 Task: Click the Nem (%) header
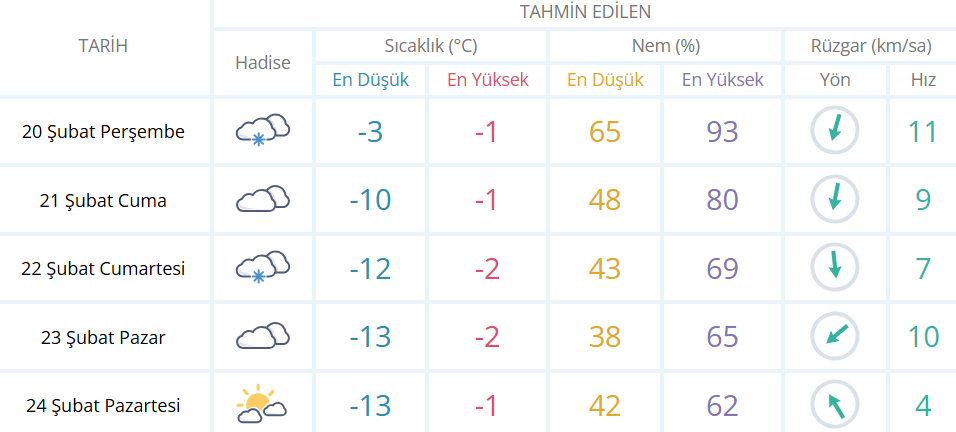[665, 46]
